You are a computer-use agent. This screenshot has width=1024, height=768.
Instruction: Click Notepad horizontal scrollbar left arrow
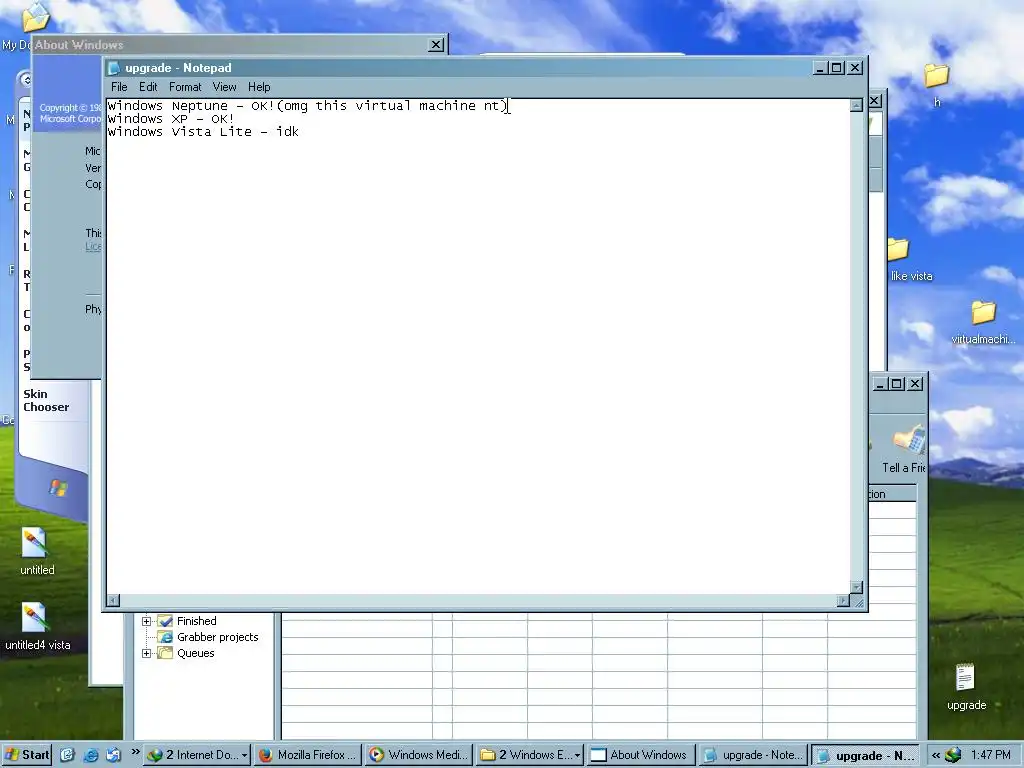click(x=113, y=600)
